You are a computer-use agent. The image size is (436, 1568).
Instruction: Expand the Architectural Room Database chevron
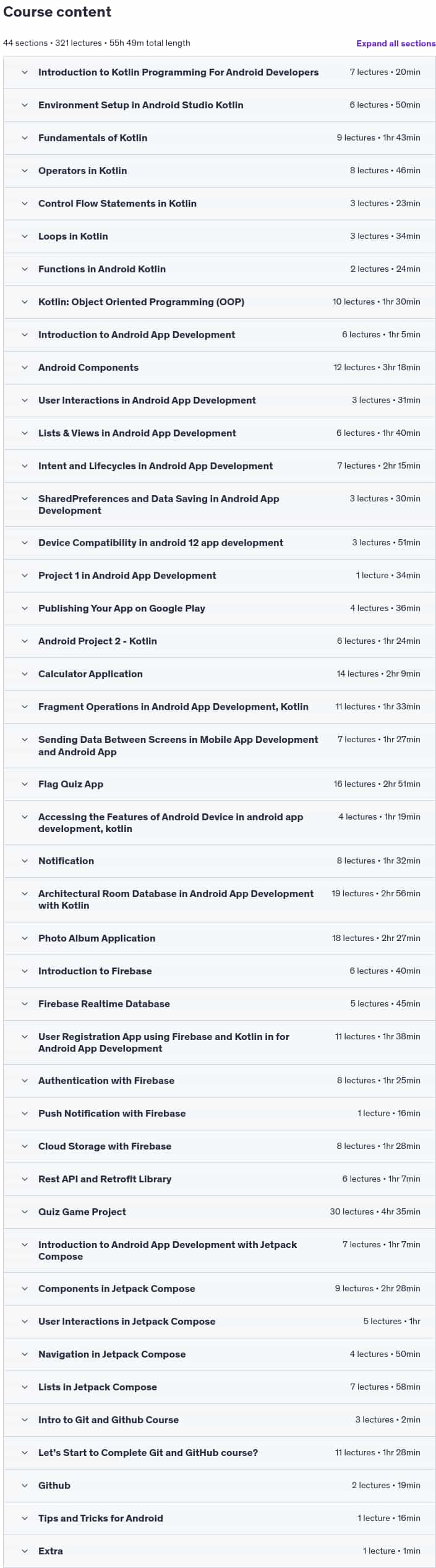pos(25,894)
